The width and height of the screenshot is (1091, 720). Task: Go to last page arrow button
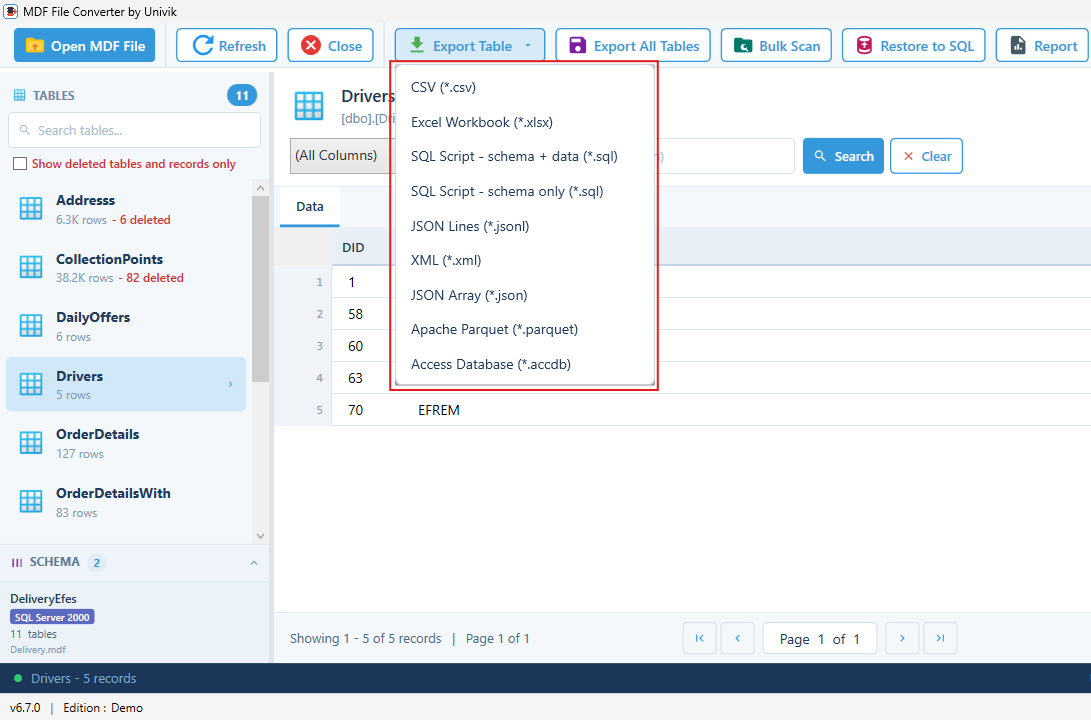940,638
